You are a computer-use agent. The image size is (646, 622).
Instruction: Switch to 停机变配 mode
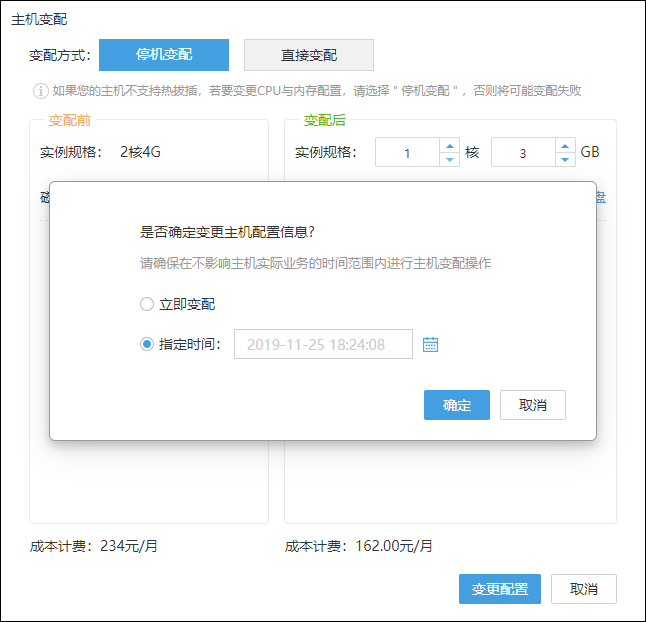164,55
